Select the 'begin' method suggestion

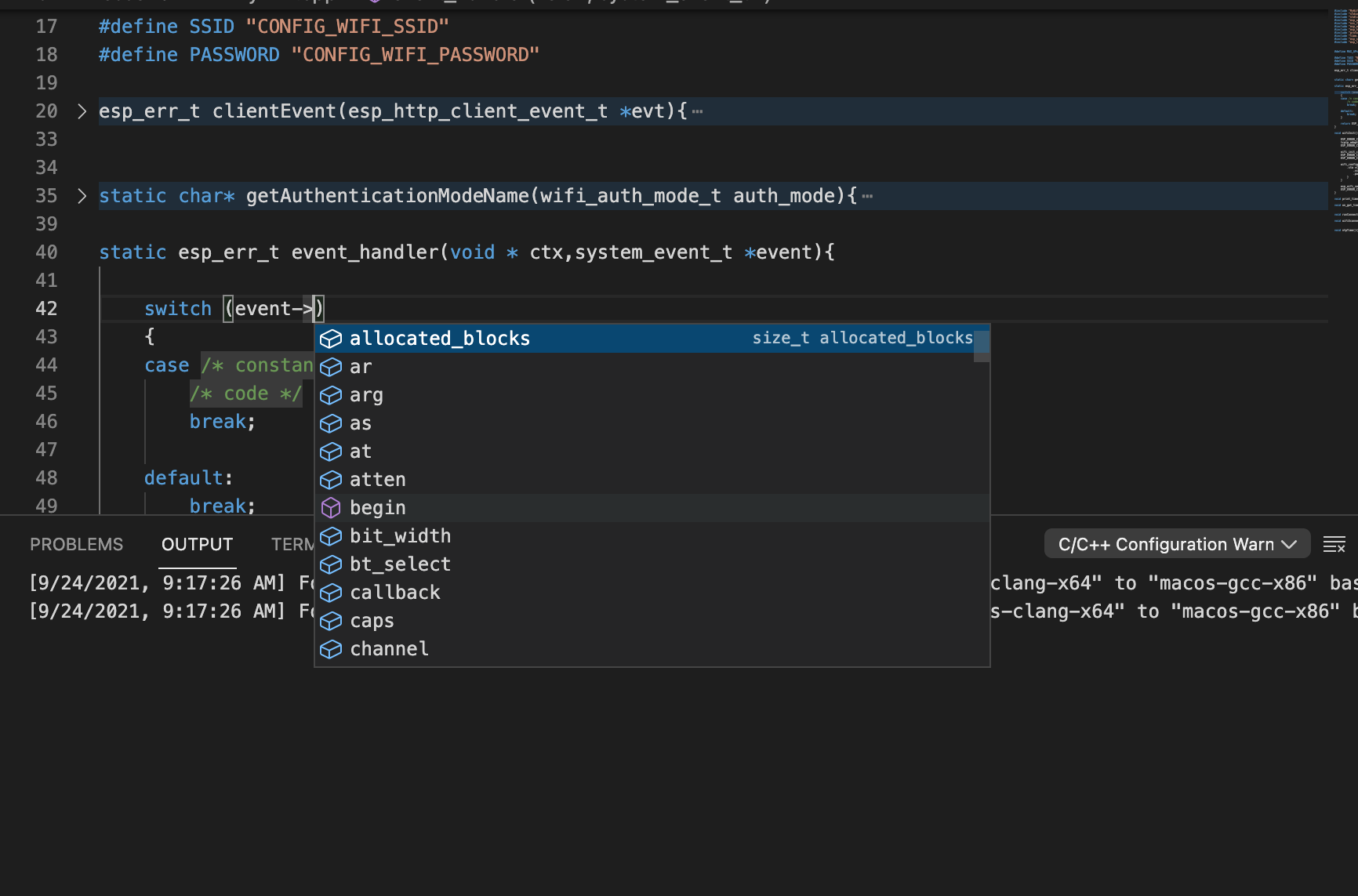(652, 508)
